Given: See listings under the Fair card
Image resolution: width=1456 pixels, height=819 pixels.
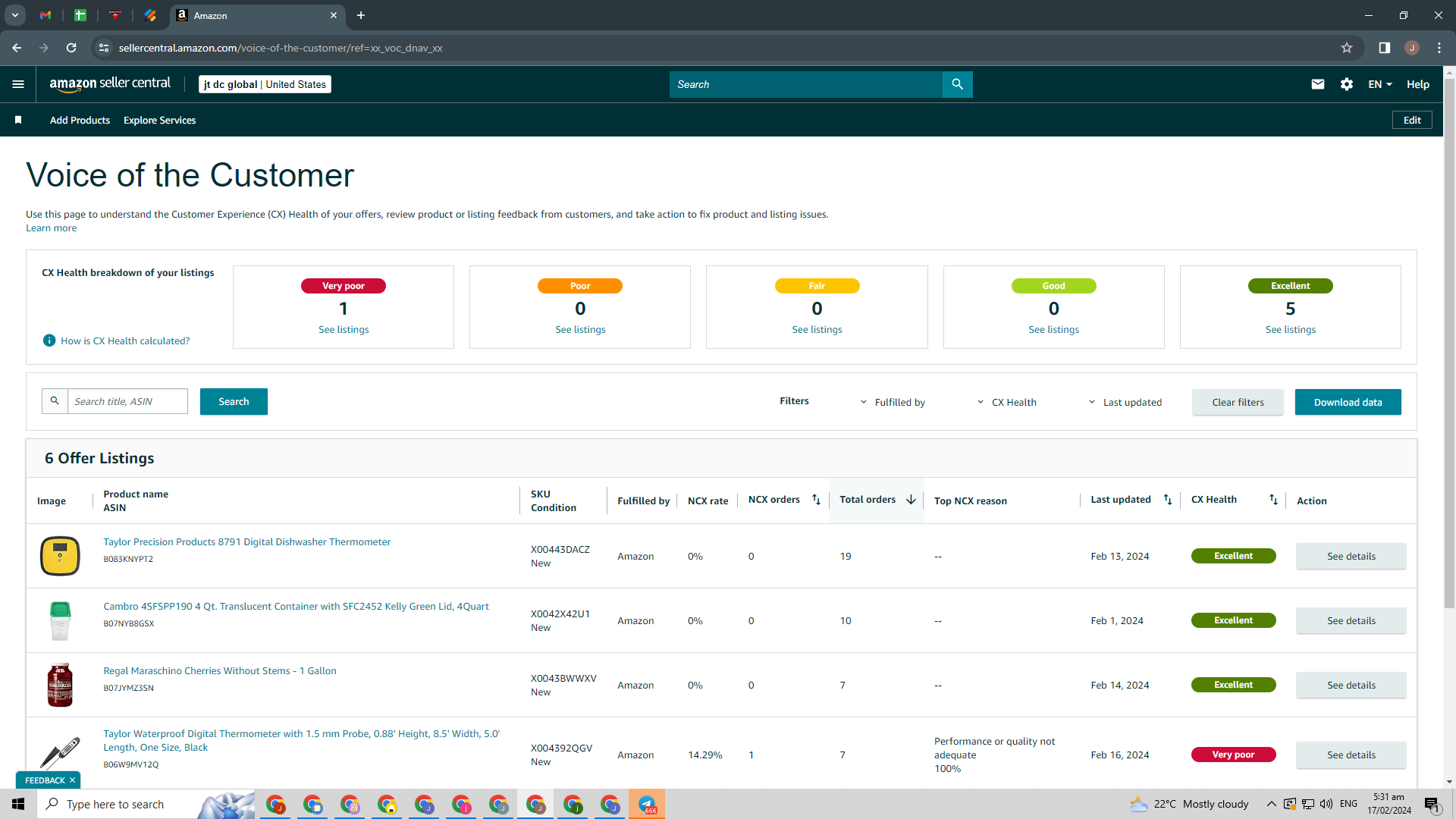Looking at the screenshot, I should 817,330.
